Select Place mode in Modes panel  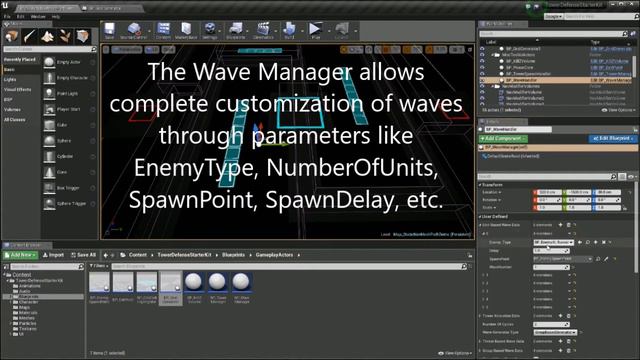(11, 36)
